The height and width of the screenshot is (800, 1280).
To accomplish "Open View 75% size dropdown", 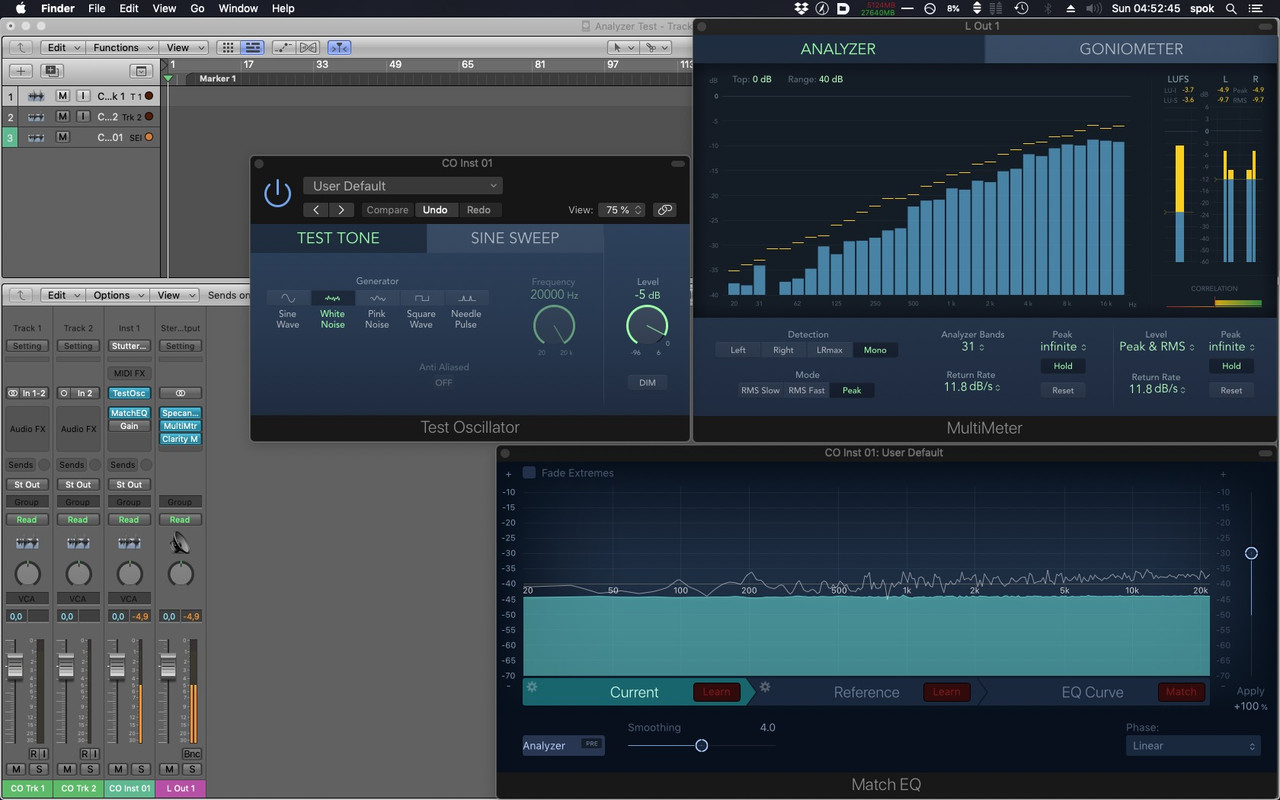I will [x=622, y=210].
